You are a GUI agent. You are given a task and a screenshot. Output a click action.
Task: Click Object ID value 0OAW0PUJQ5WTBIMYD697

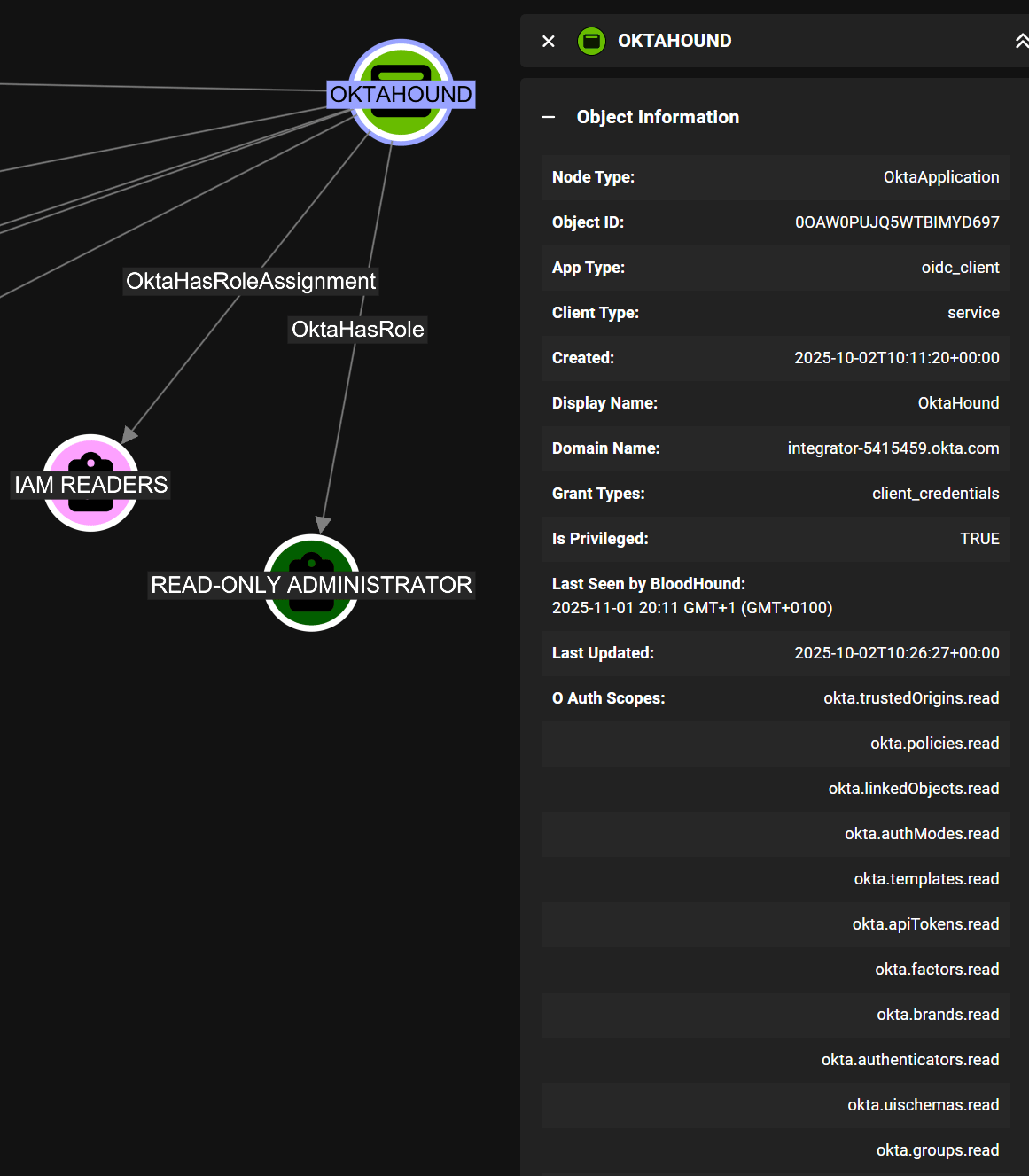(897, 222)
